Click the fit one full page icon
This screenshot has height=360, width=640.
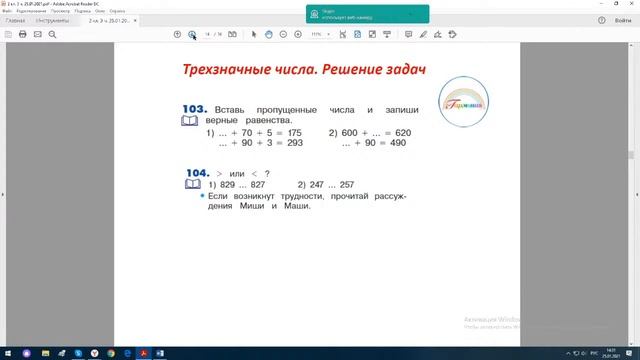point(357,34)
